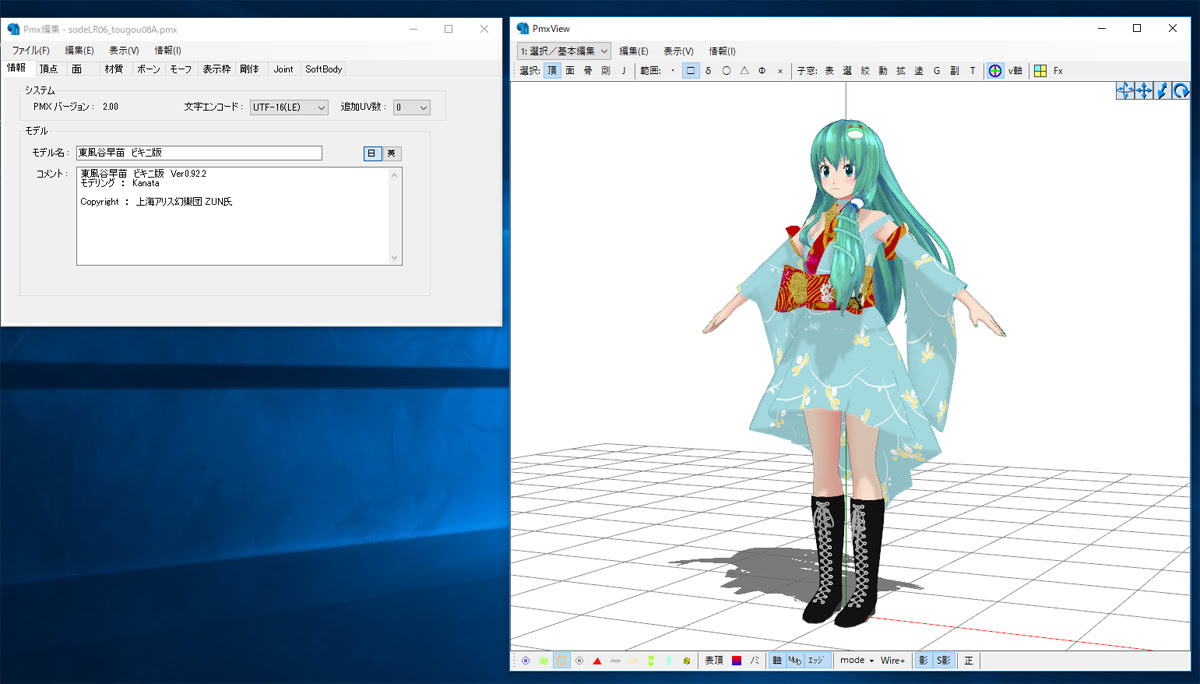Choose triangle range selection
The image size is (1200, 684).
[744, 71]
